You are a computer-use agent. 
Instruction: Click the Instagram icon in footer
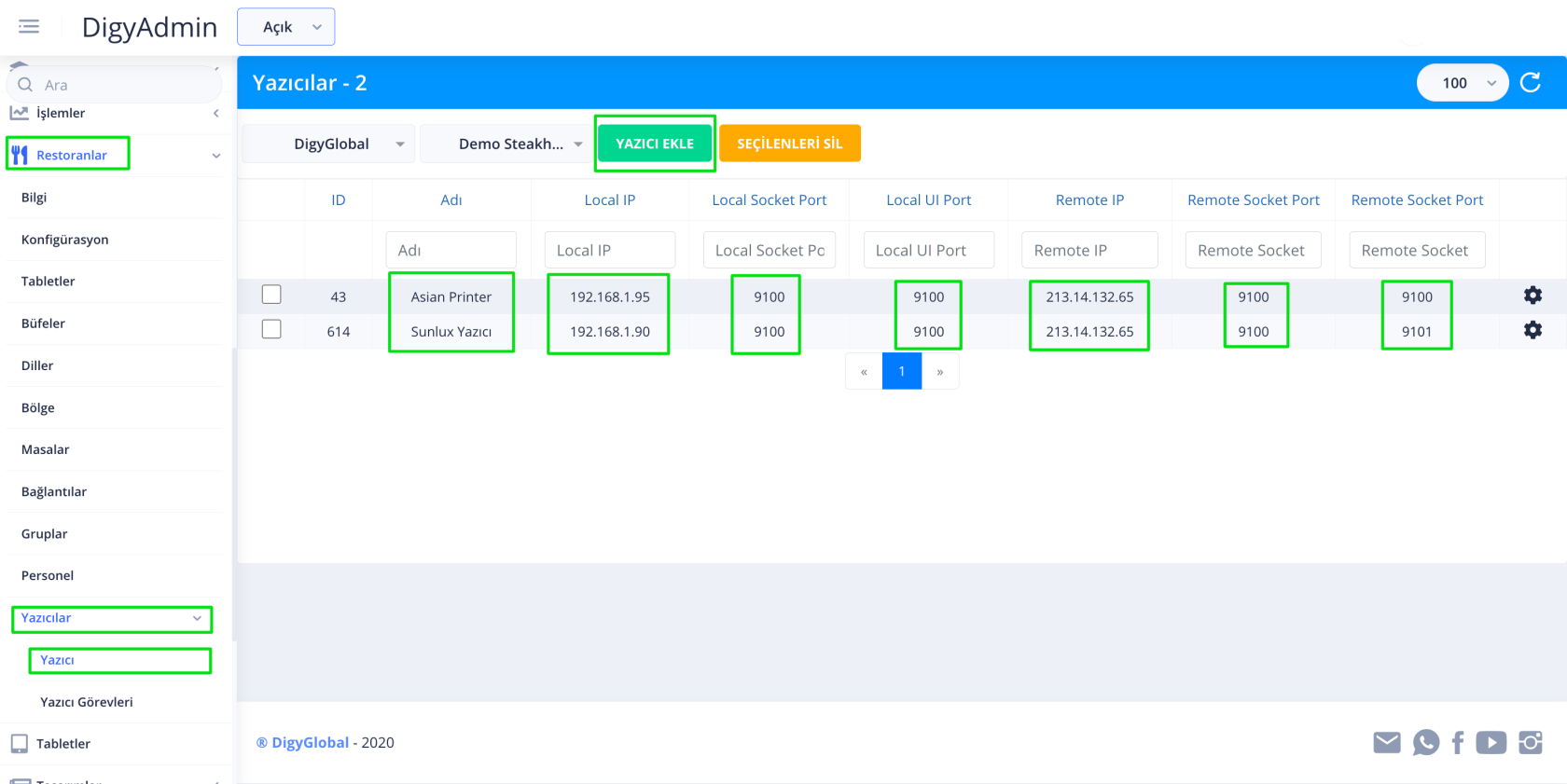(x=1531, y=742)
